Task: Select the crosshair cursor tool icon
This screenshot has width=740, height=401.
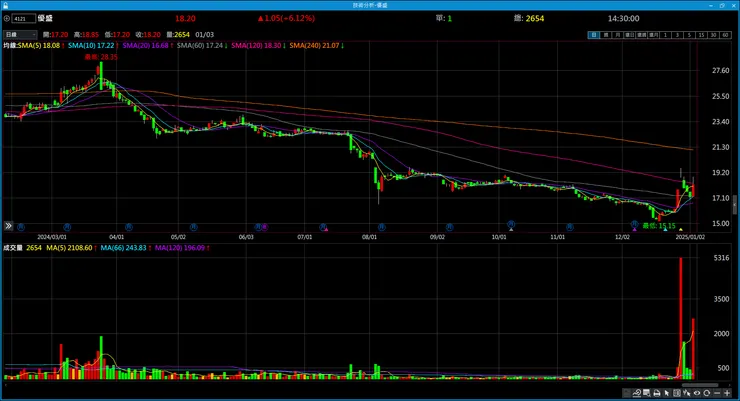Action: point(687,393)
